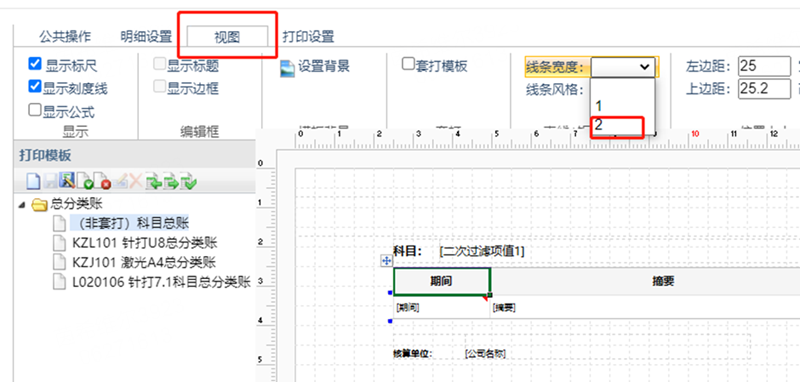This screenshot has height=382, width=800.
Task: Check the 套打模板 checkbox
Action: click(x=408, y=64)
